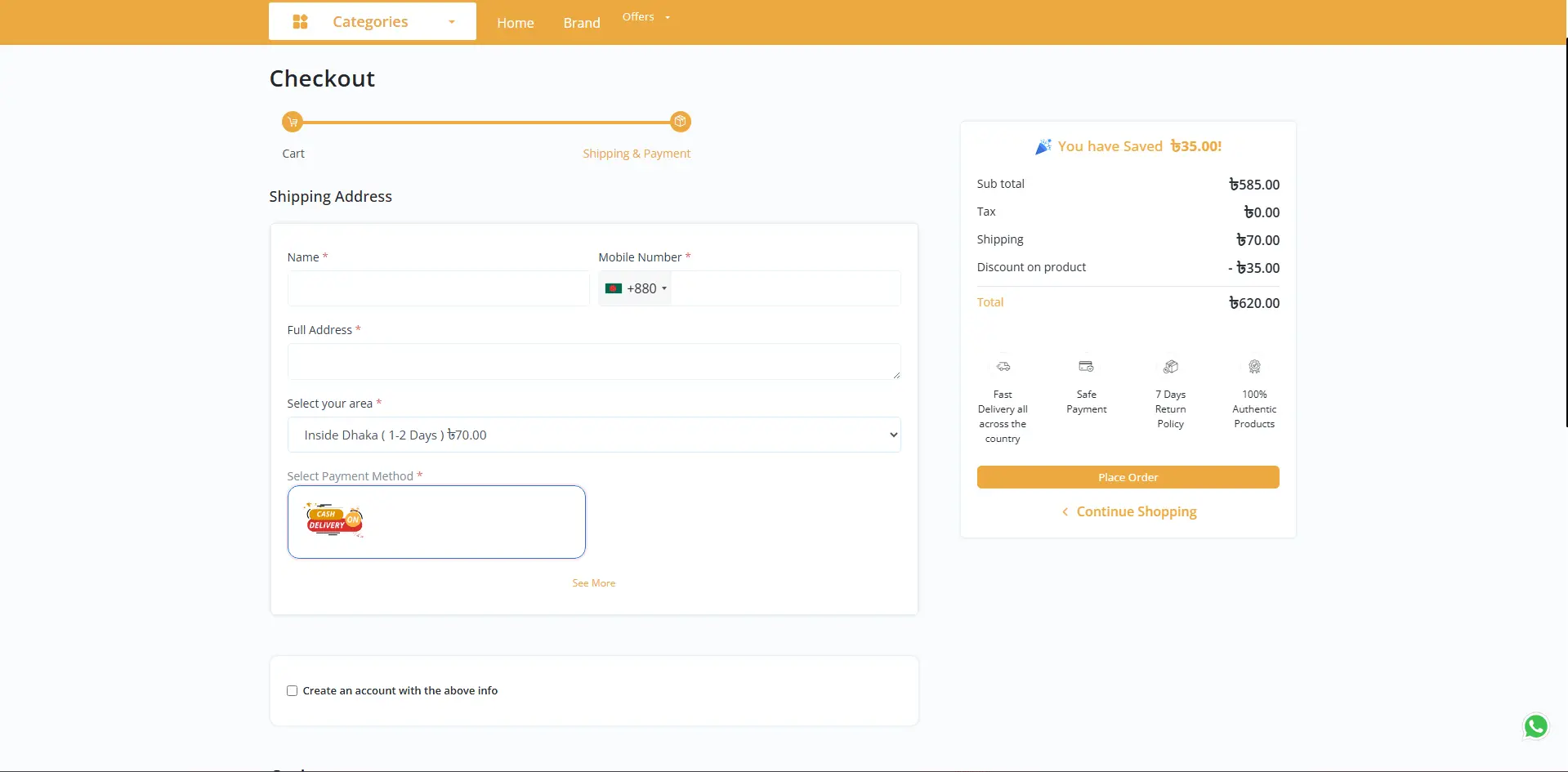This screenshot has width=1568, height=772.
Task: Click the Shipping & Payment package icon
Action: coord(681,121)
